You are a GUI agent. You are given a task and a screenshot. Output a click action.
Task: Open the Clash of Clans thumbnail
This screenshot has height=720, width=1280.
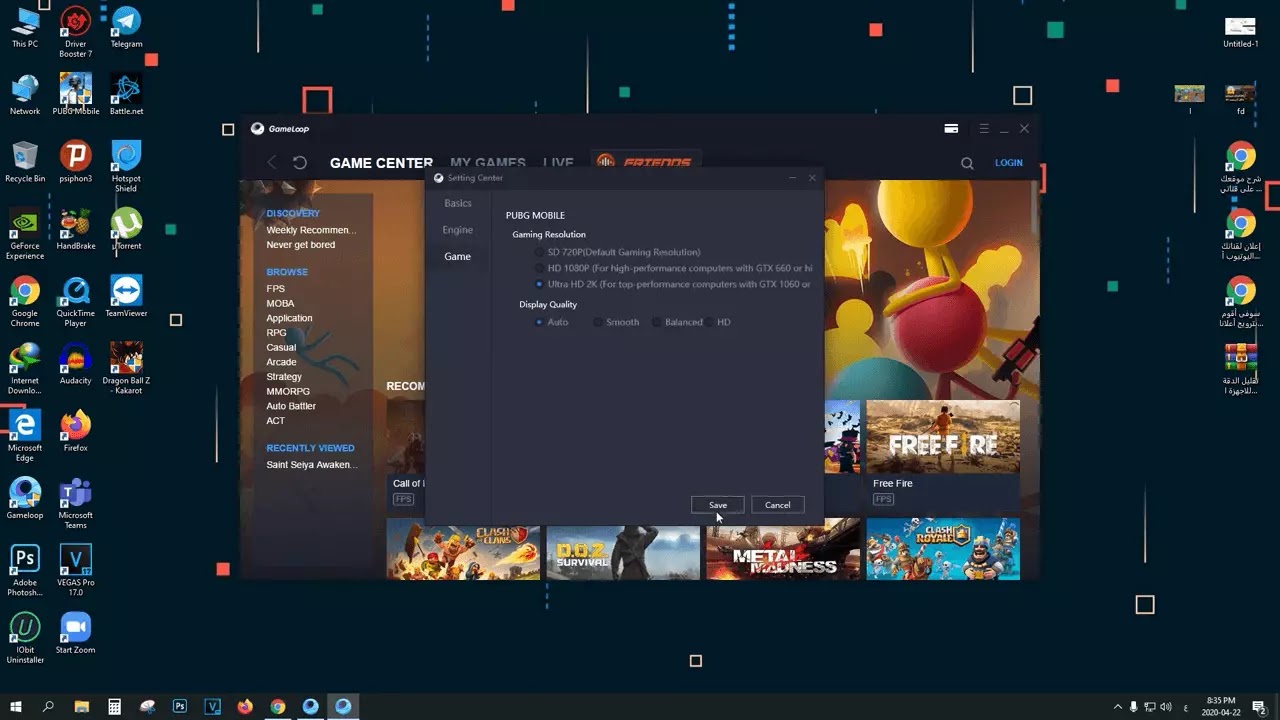[463, 549]
